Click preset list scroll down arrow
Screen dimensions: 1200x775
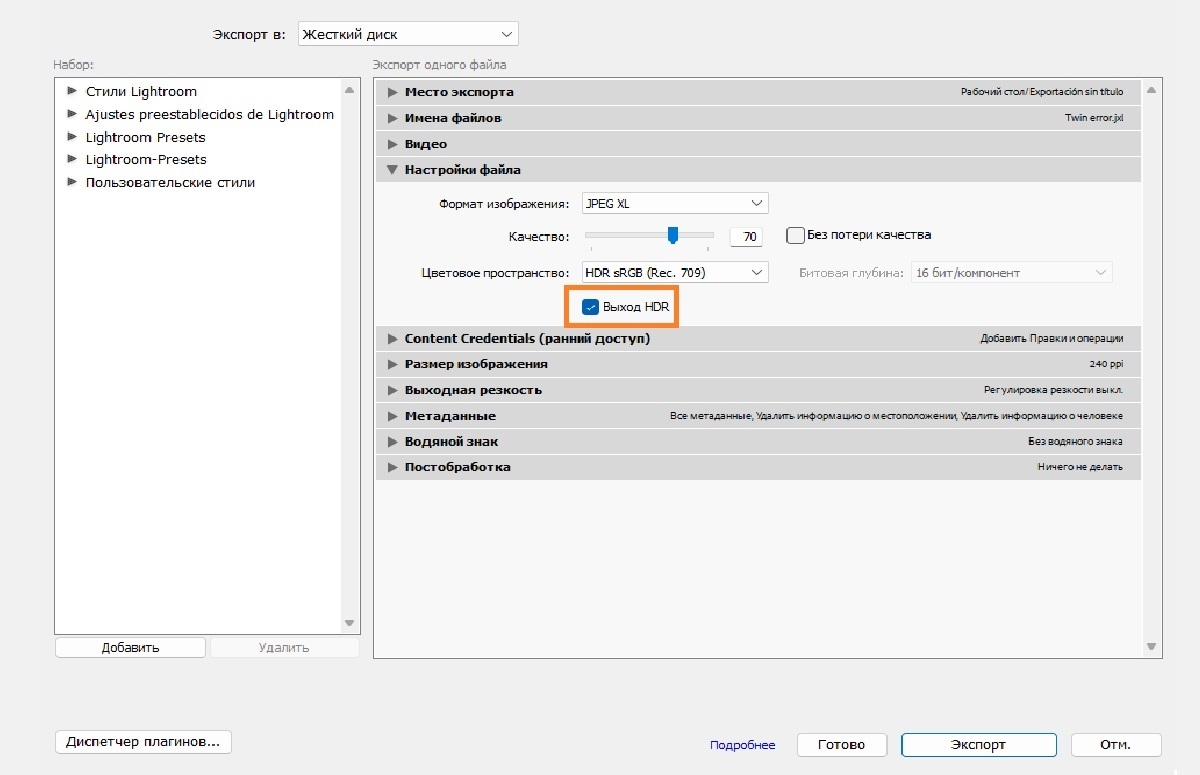(x=349, y=623)
